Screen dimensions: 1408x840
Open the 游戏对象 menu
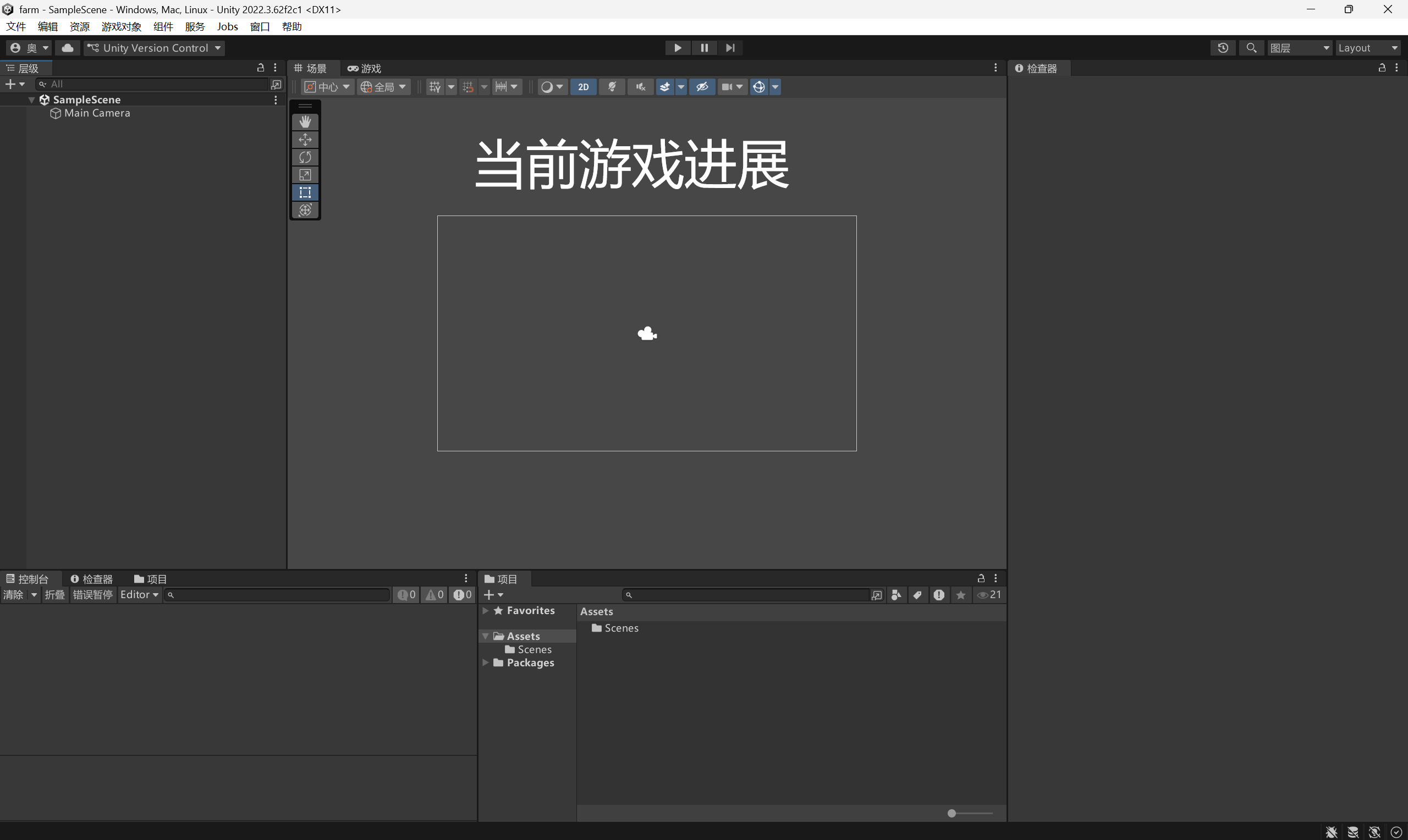click(x=121, y=26)
